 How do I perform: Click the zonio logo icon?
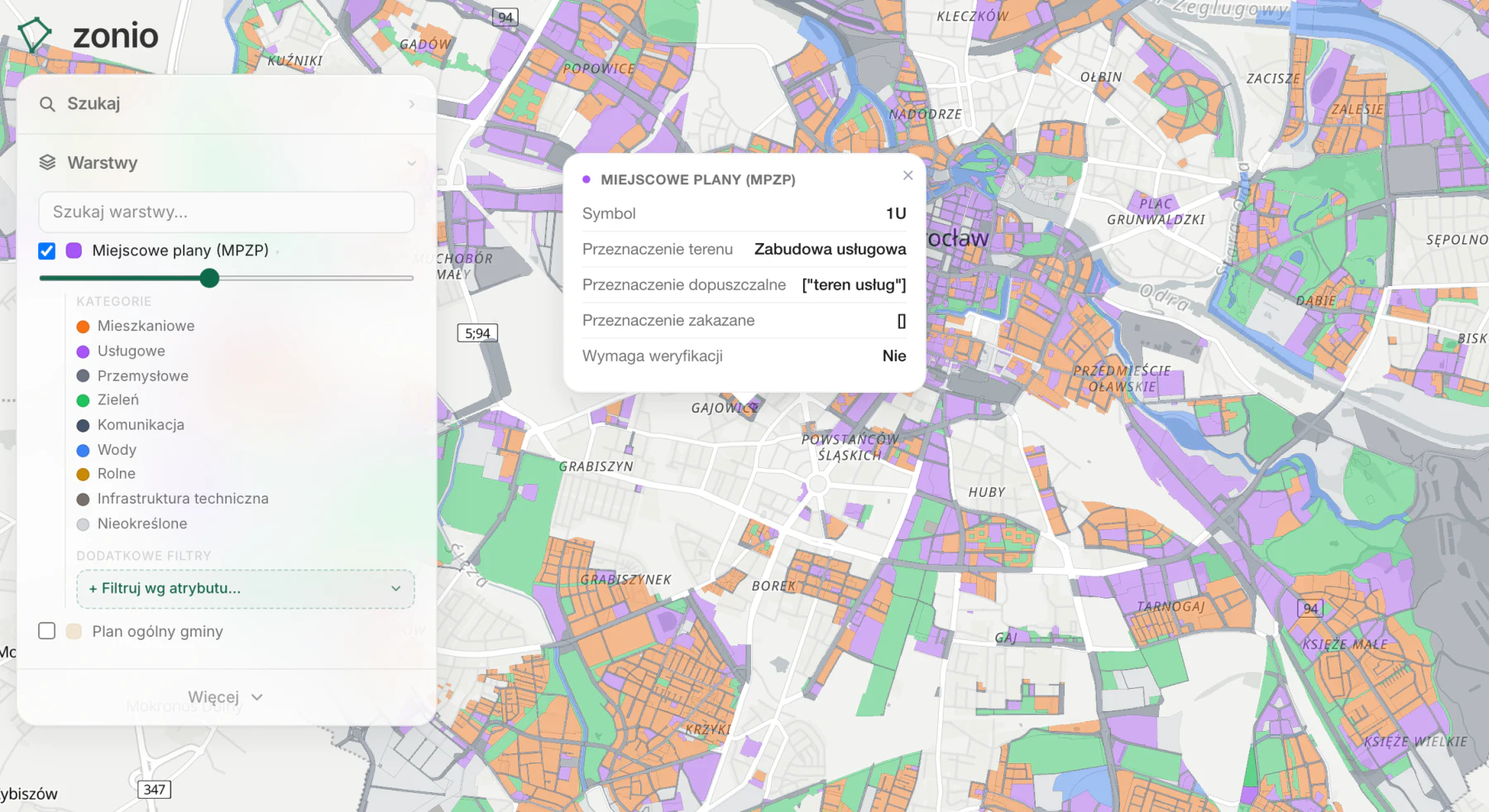point(34,36)
